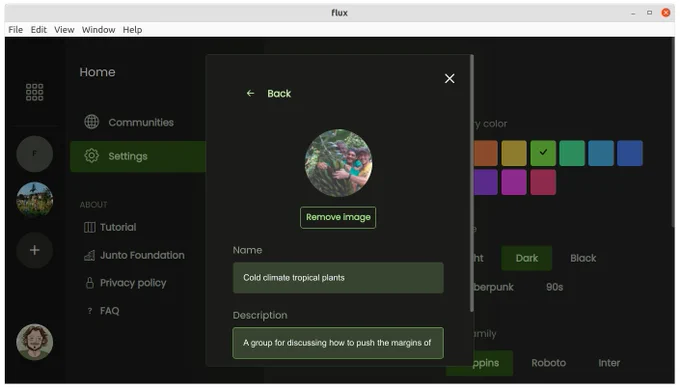Select the Inter font option
The width and height of the screenshot is (680, 389).
coord(609,363)
